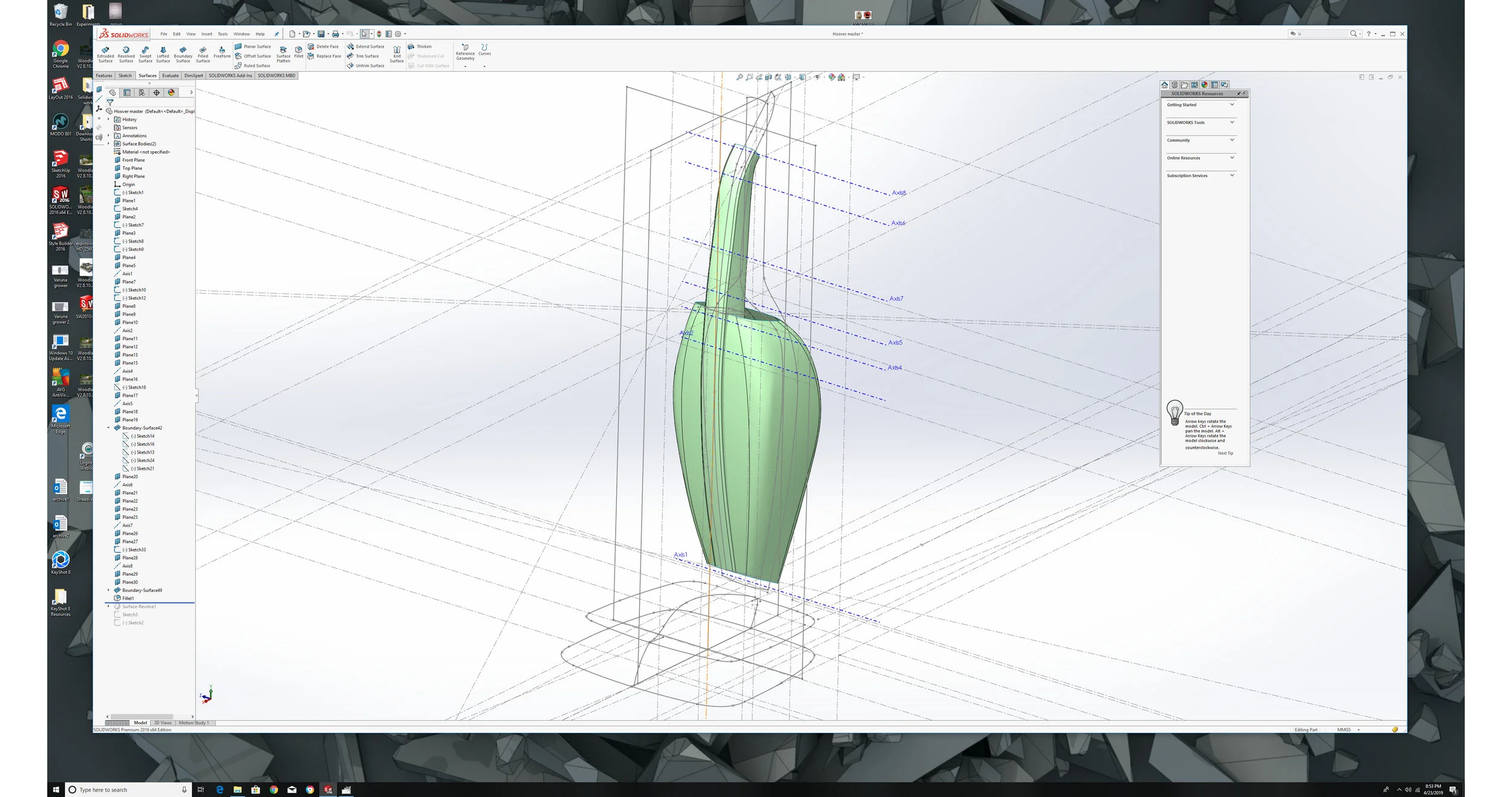Image resolution: width=1512 pixels, height=797 pixels.
Task: Open the PropertyManager tab icon
Action: click(x=127, y=93)
